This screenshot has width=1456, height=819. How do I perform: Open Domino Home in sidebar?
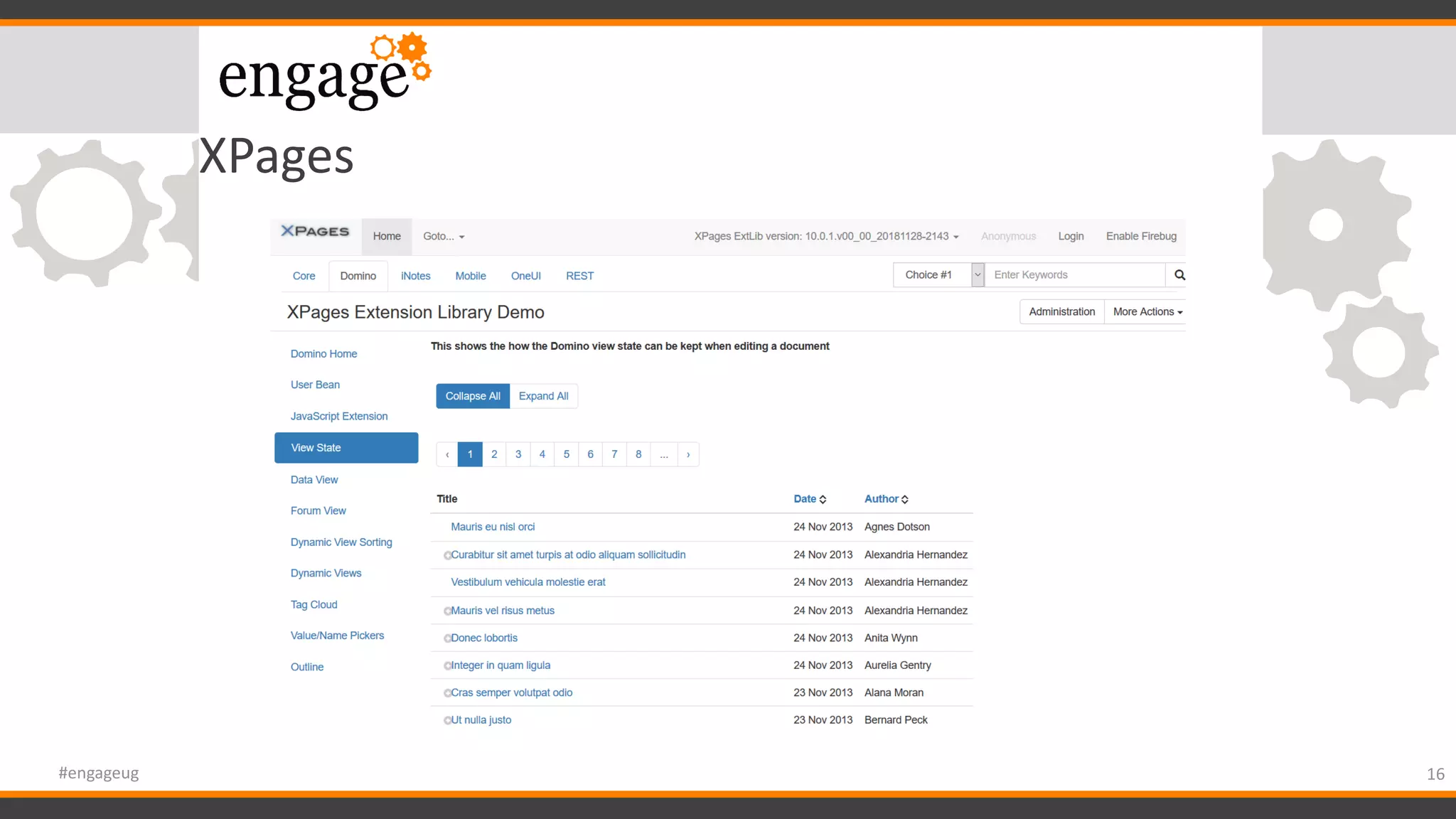coord(323,354)
